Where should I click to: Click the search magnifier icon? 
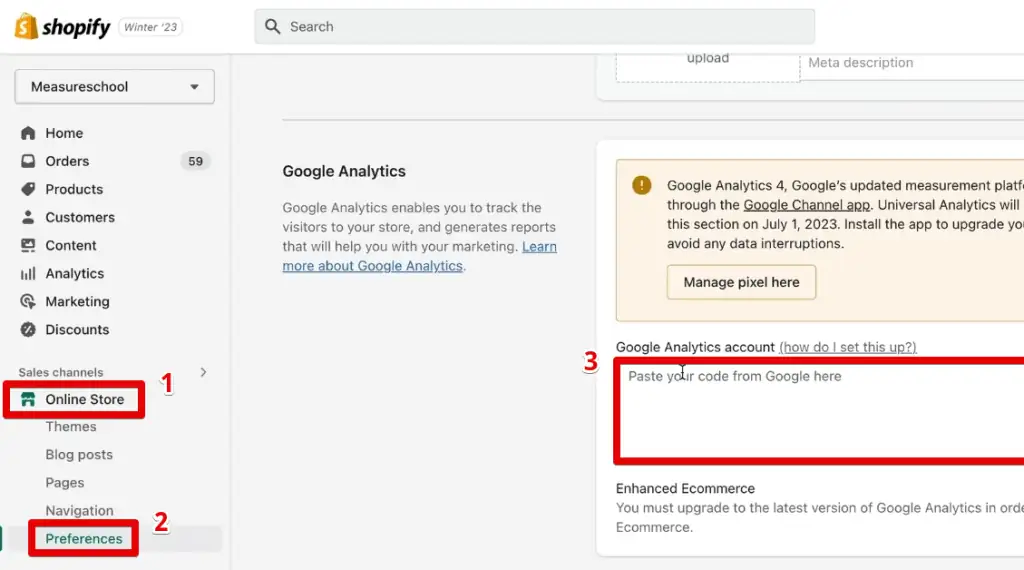point(273,27)
